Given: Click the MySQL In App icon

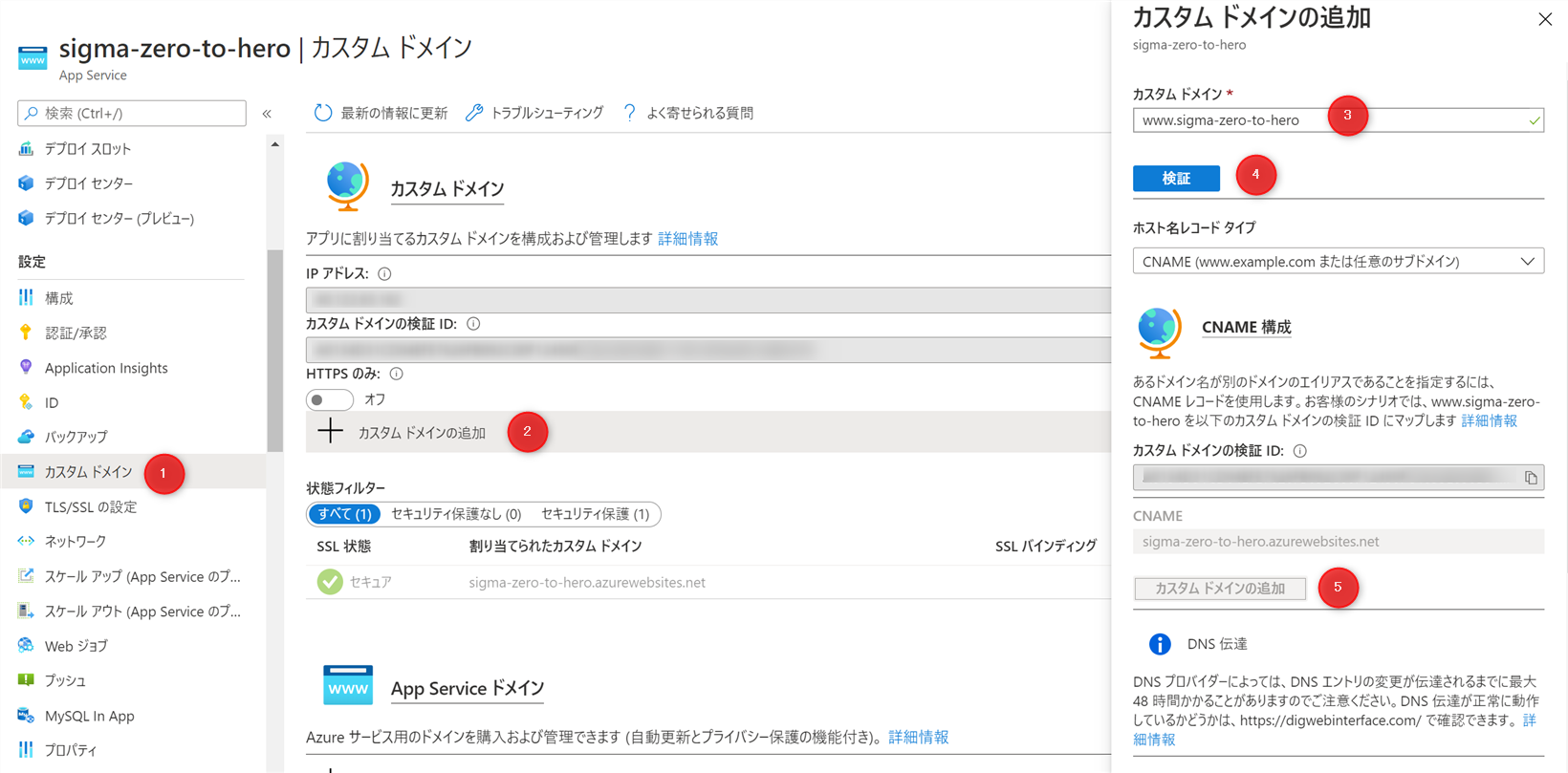Looking at the screenshot, I should [x=26, y=716].
